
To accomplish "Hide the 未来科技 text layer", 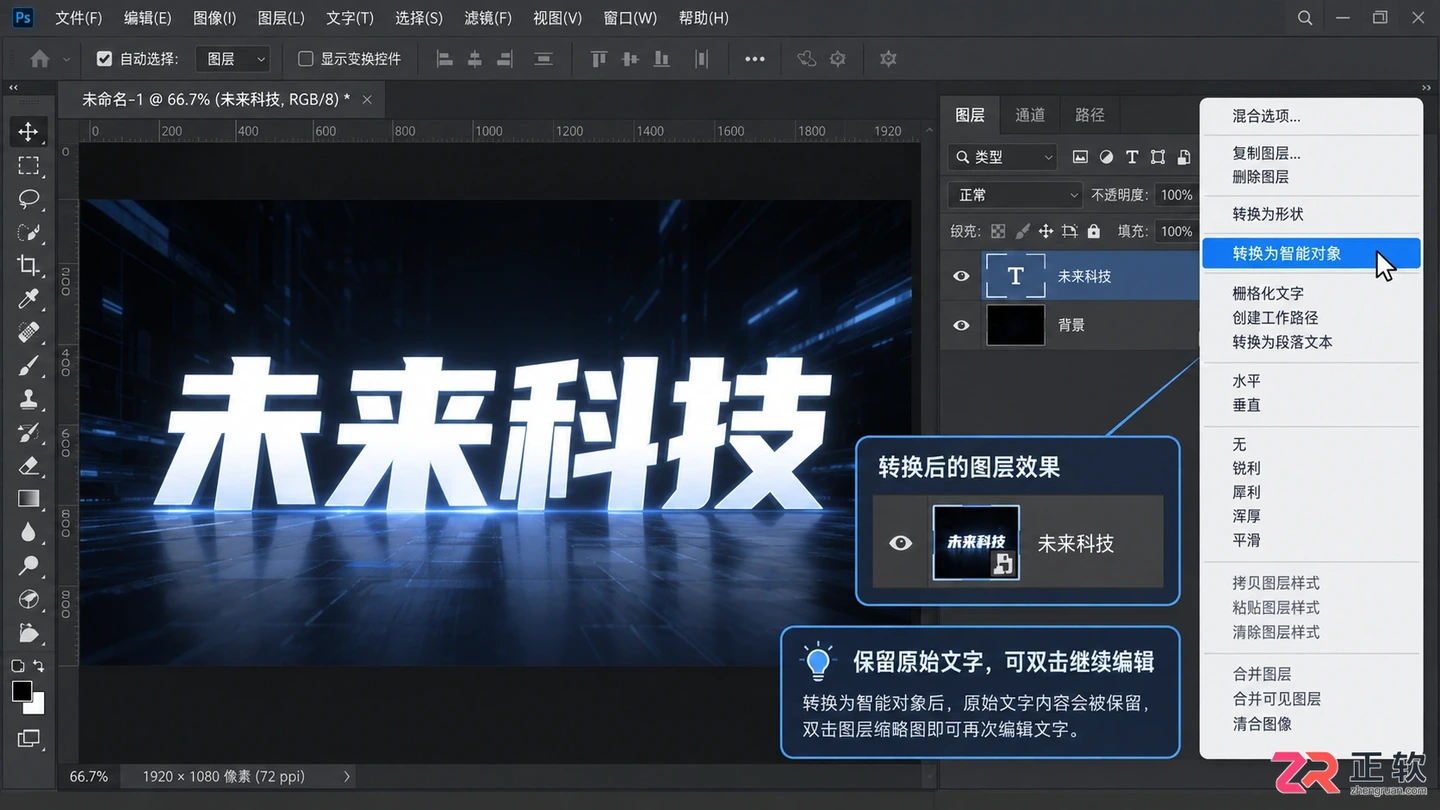I will coord(961,276).
